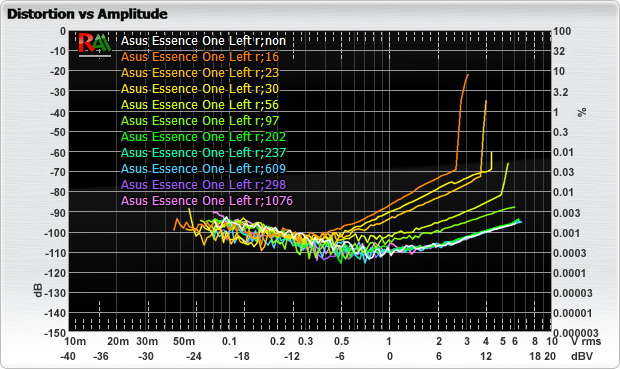Select the 'Asus Essence One Left r;30' legend entry
This screenshot has width=620, height=369.
(x=200, y=89)
